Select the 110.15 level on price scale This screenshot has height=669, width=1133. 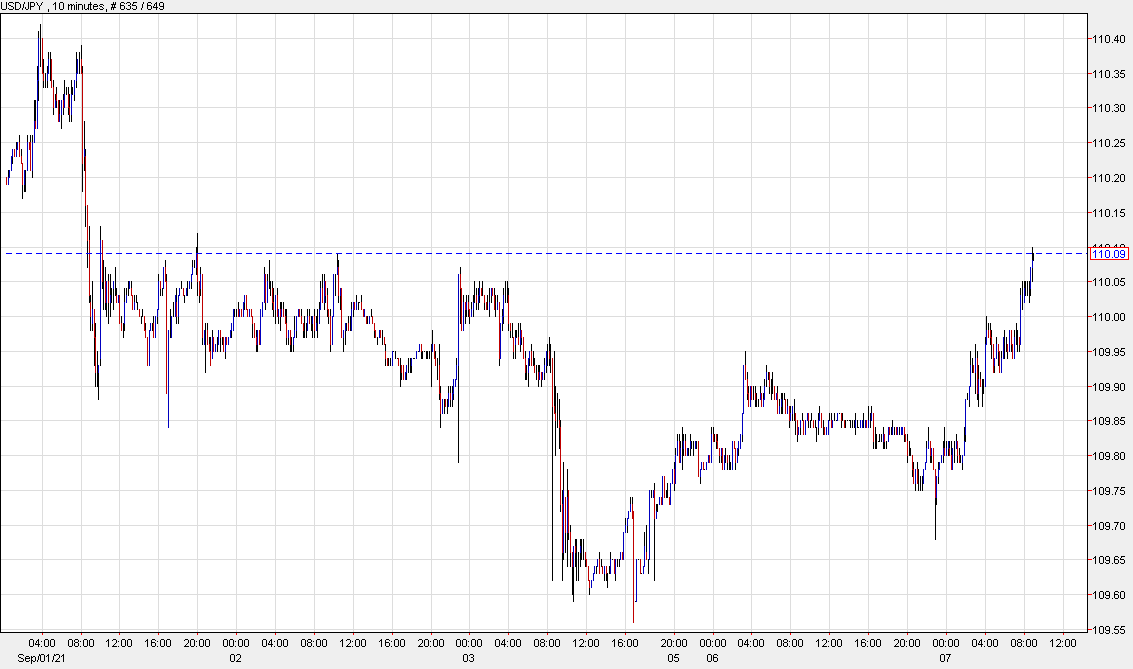tap(1110, 212)
